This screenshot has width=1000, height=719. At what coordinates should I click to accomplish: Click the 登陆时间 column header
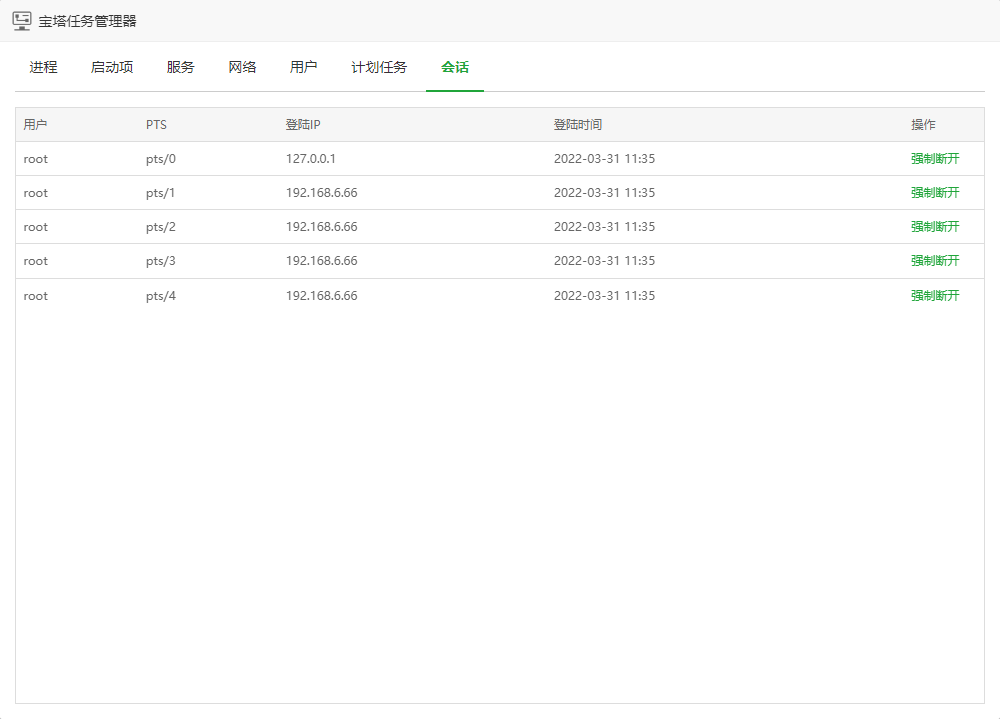click(x=578, y=125)
